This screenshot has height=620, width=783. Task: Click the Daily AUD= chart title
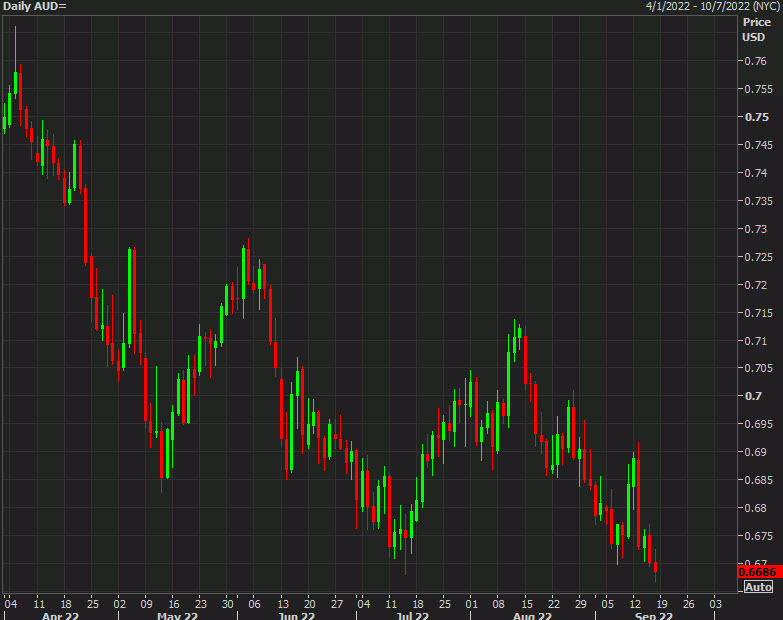34,6
